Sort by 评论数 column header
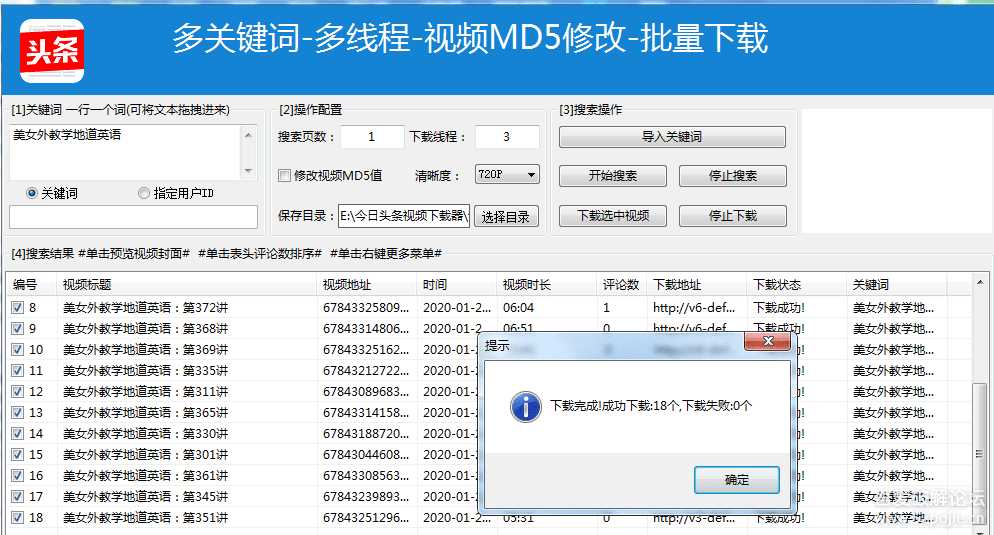 [620, 285]
